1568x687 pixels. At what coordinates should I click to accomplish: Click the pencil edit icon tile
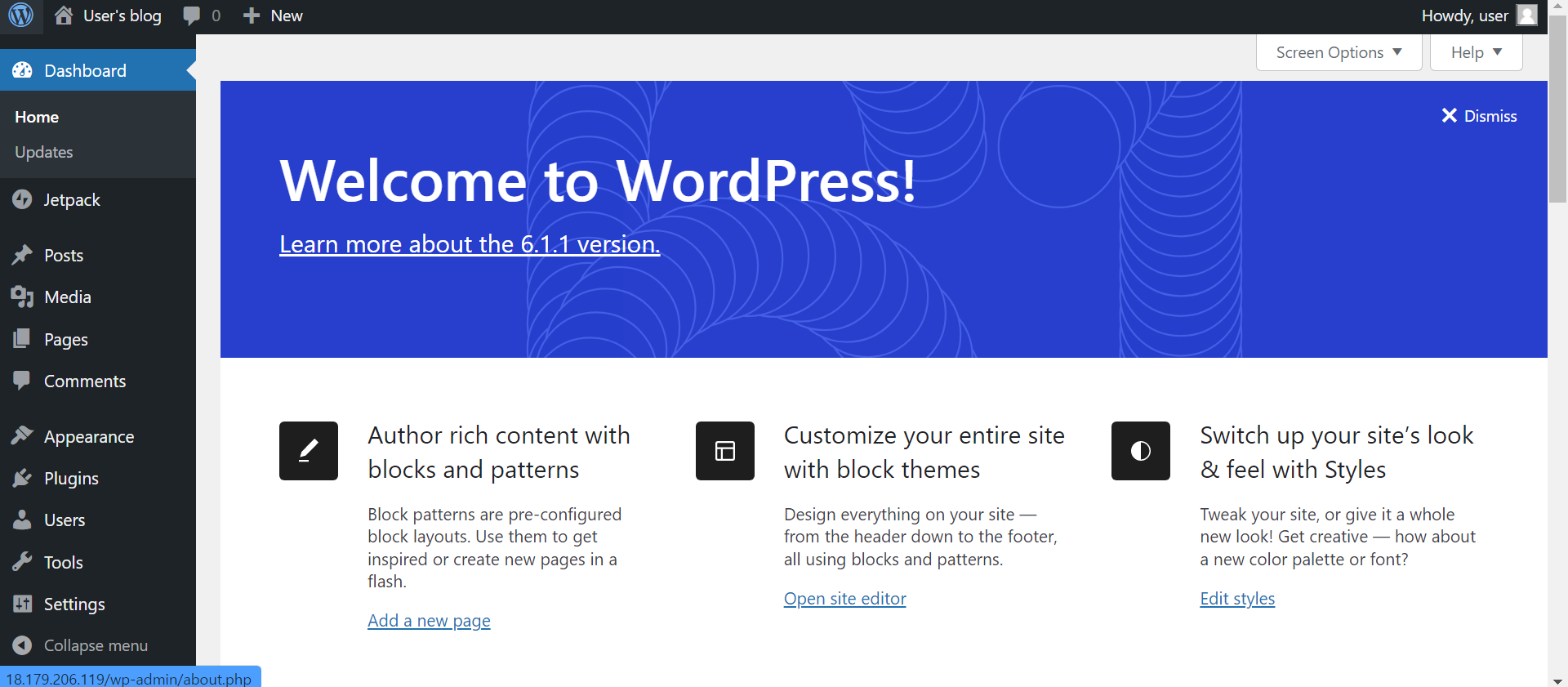pyautogui.click(x=309, y=451)
